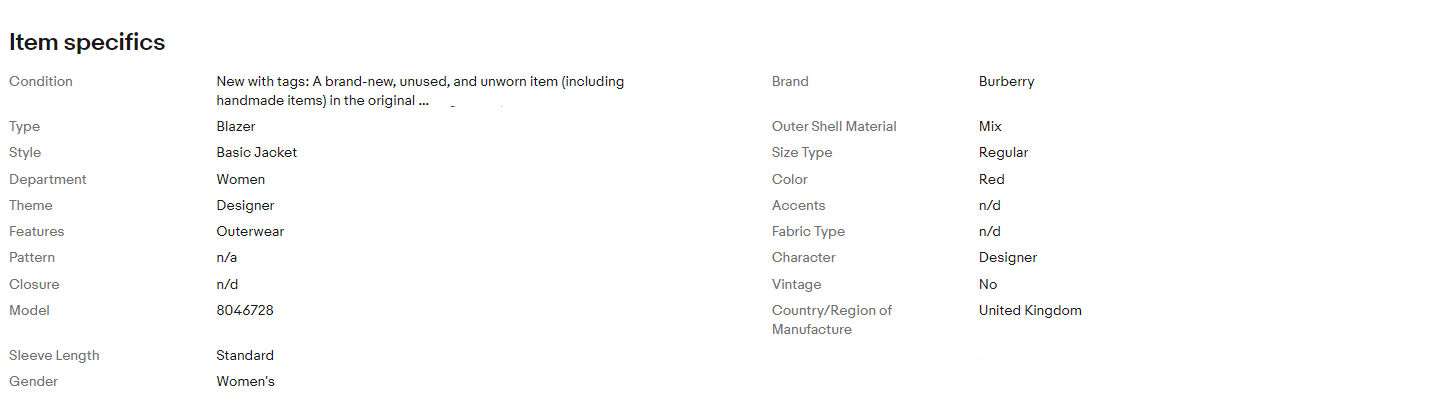Expand the truncated Condition description ellipsis
This screenshot has height=413, width=1452.
coord(424,101)
